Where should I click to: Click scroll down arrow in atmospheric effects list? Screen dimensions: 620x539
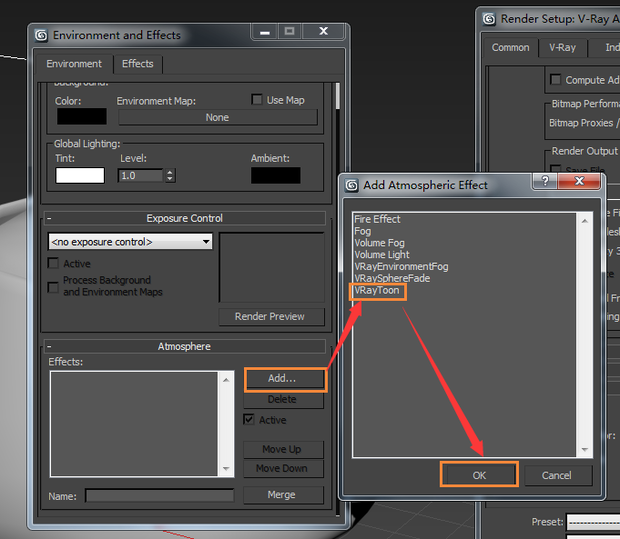coord(584,449)
